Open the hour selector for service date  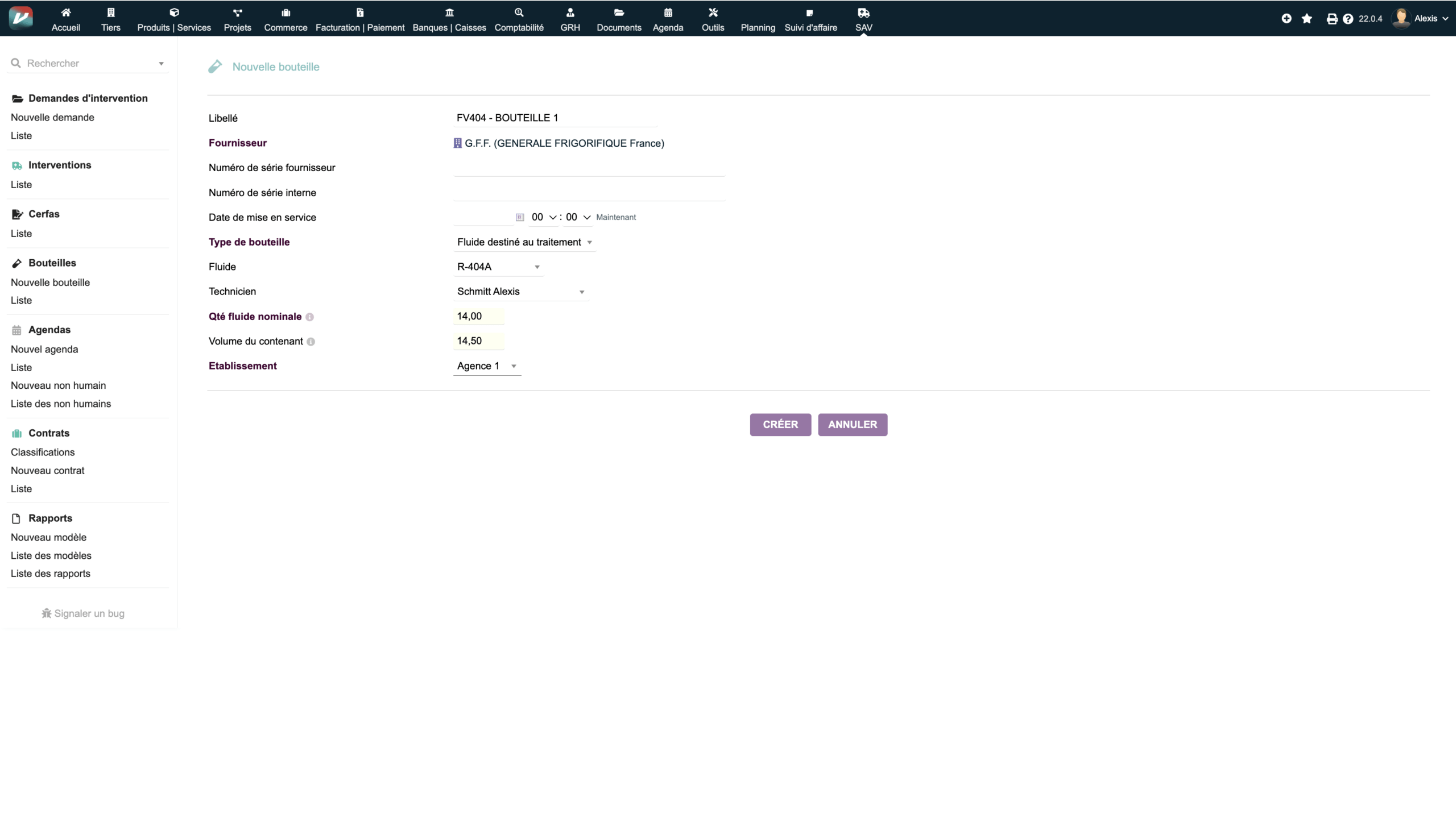click(x=543, y=217)
